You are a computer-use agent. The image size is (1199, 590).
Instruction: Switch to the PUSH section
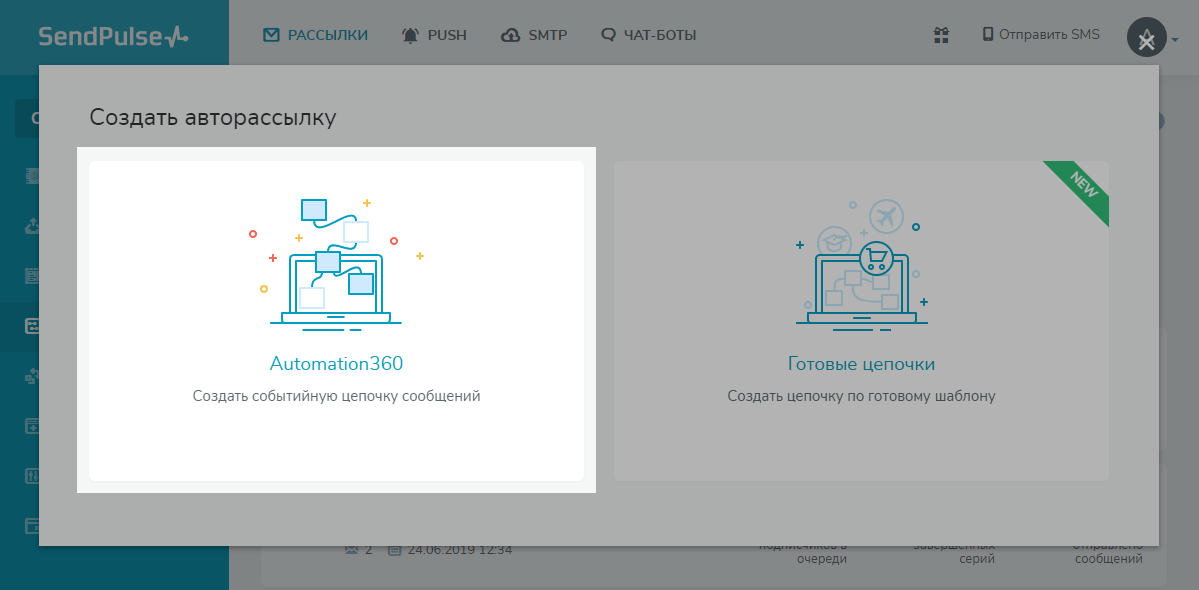point(434,35)
